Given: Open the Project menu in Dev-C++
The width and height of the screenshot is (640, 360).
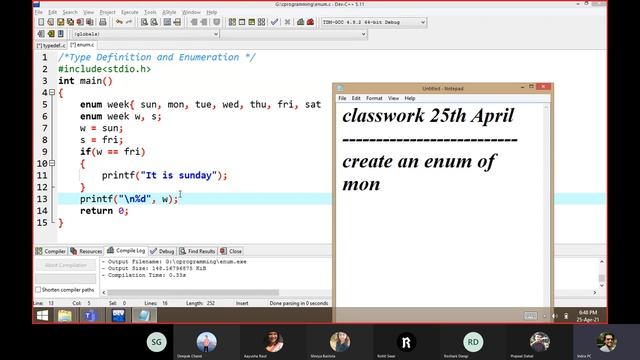Looking at the screenshot, I should click(x=107, y=12).
